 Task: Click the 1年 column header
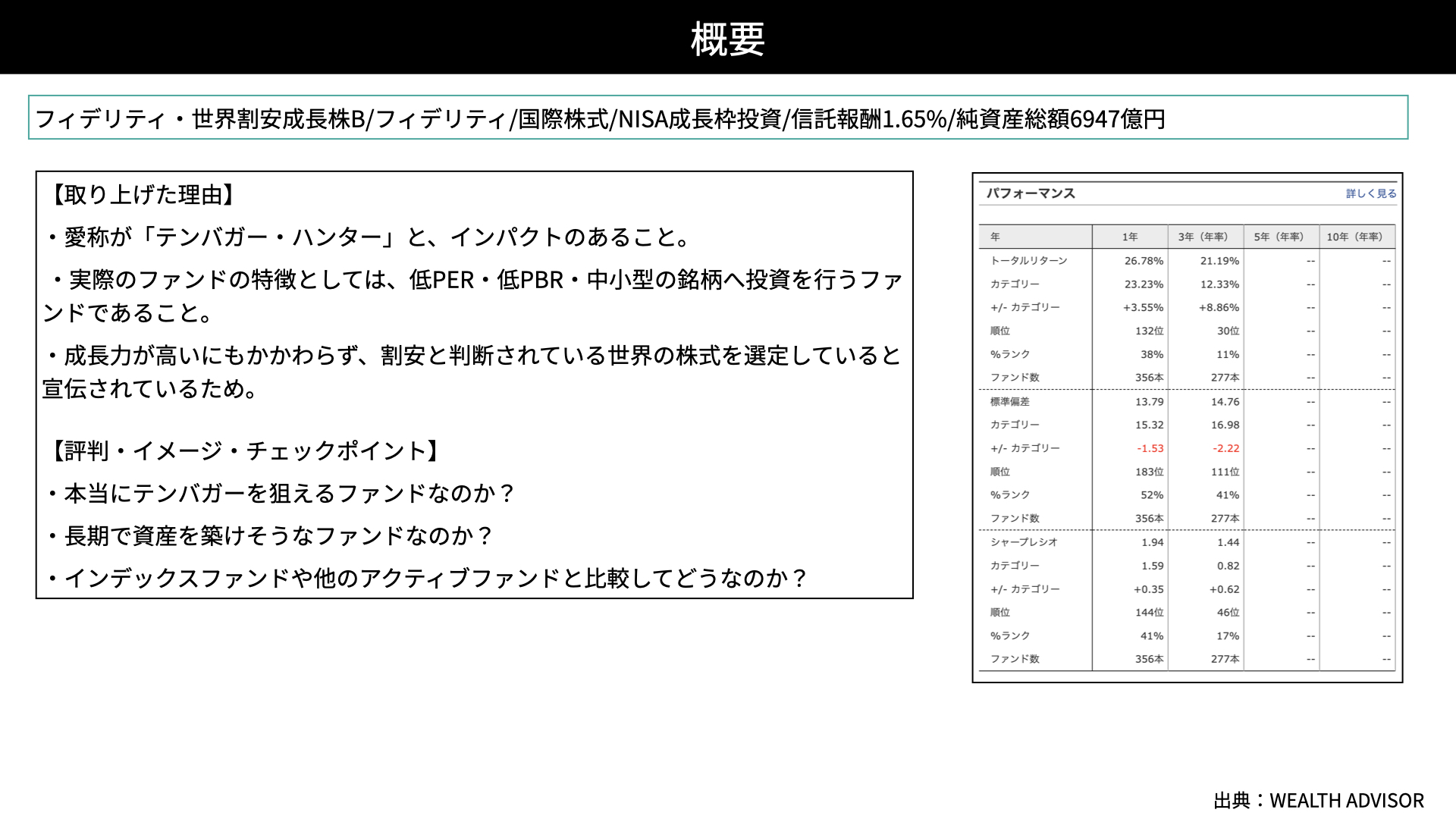coord(1130,237)
